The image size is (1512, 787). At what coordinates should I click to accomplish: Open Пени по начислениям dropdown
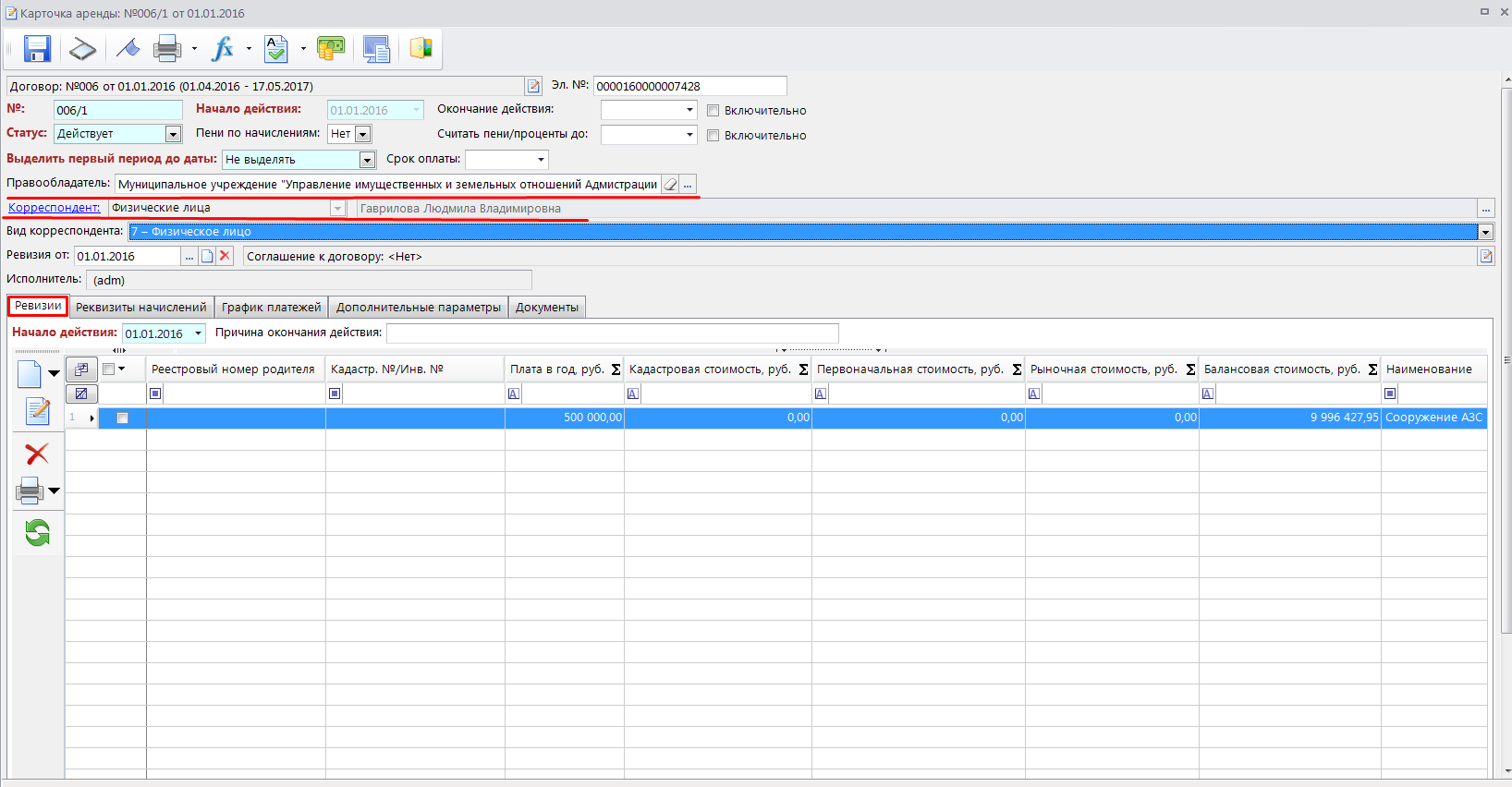click(362, 134)
